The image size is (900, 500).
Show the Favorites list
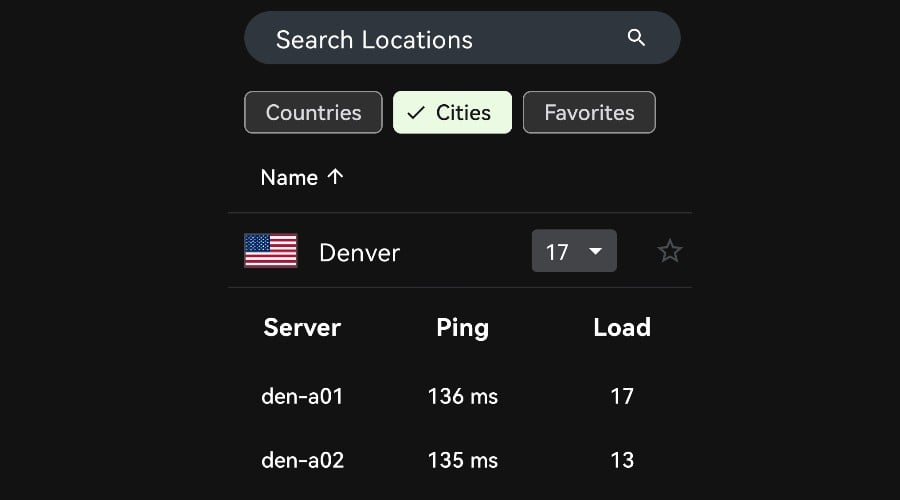pos(589,113)
